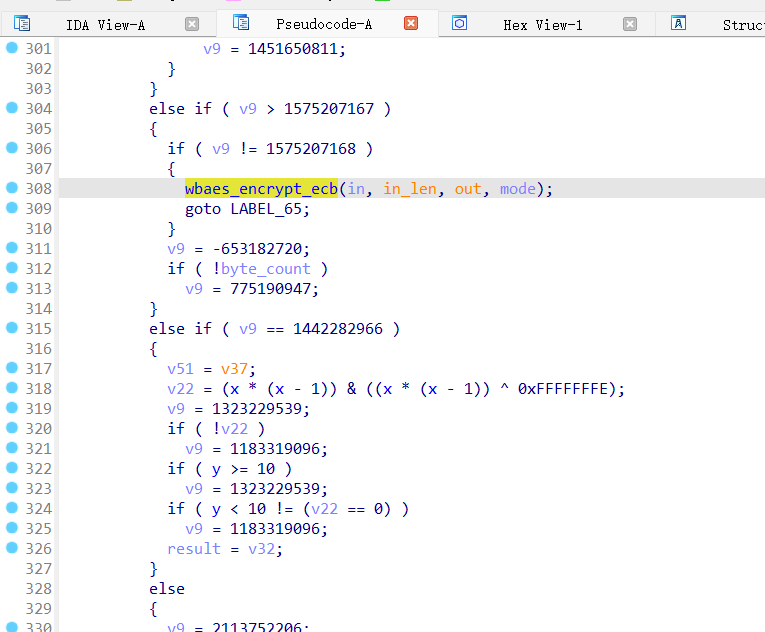Screen dimensions: 765x632
Task: Toggle breakpoint dot on line 319
Action: [x=12, y=408]
